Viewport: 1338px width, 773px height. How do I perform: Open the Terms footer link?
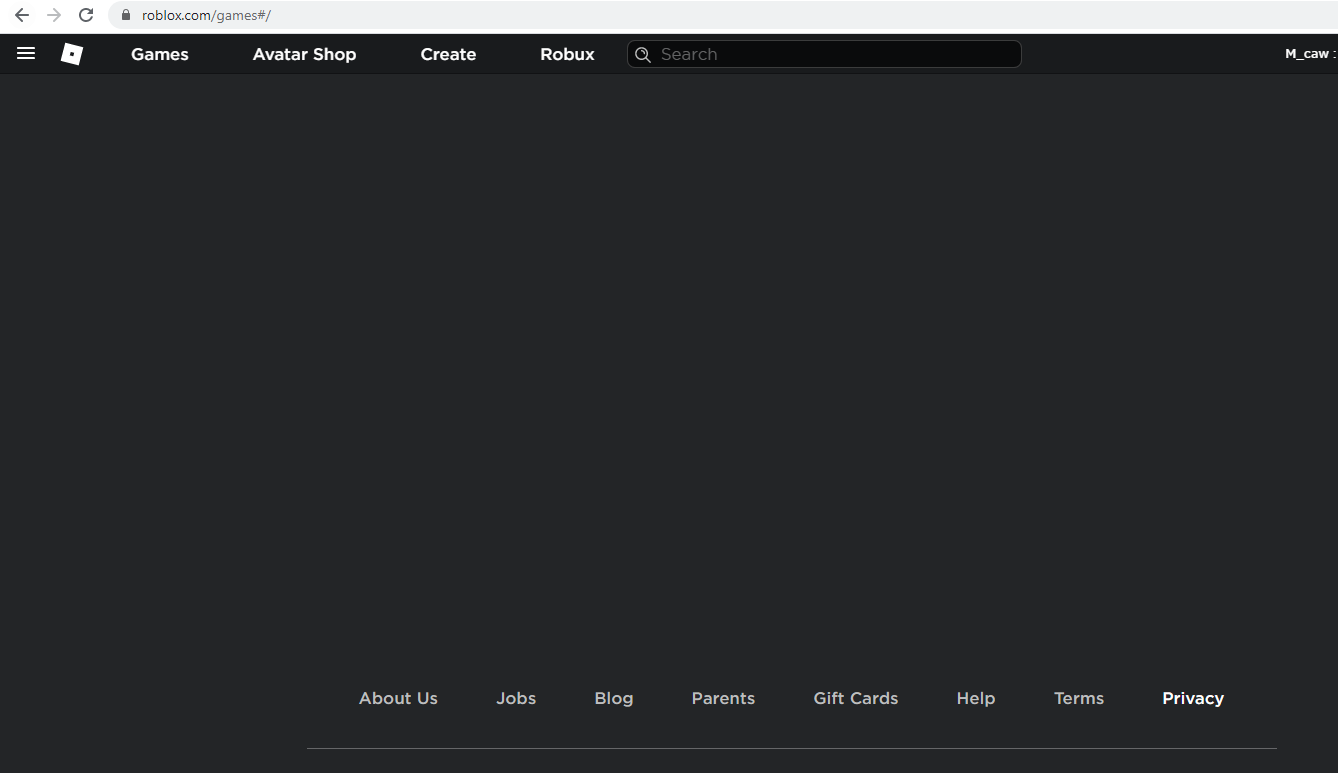(x=1079, y=698)
